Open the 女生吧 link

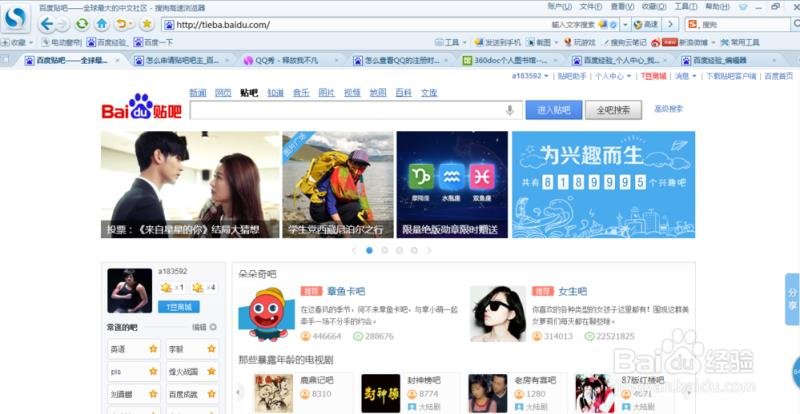[572, 291]
